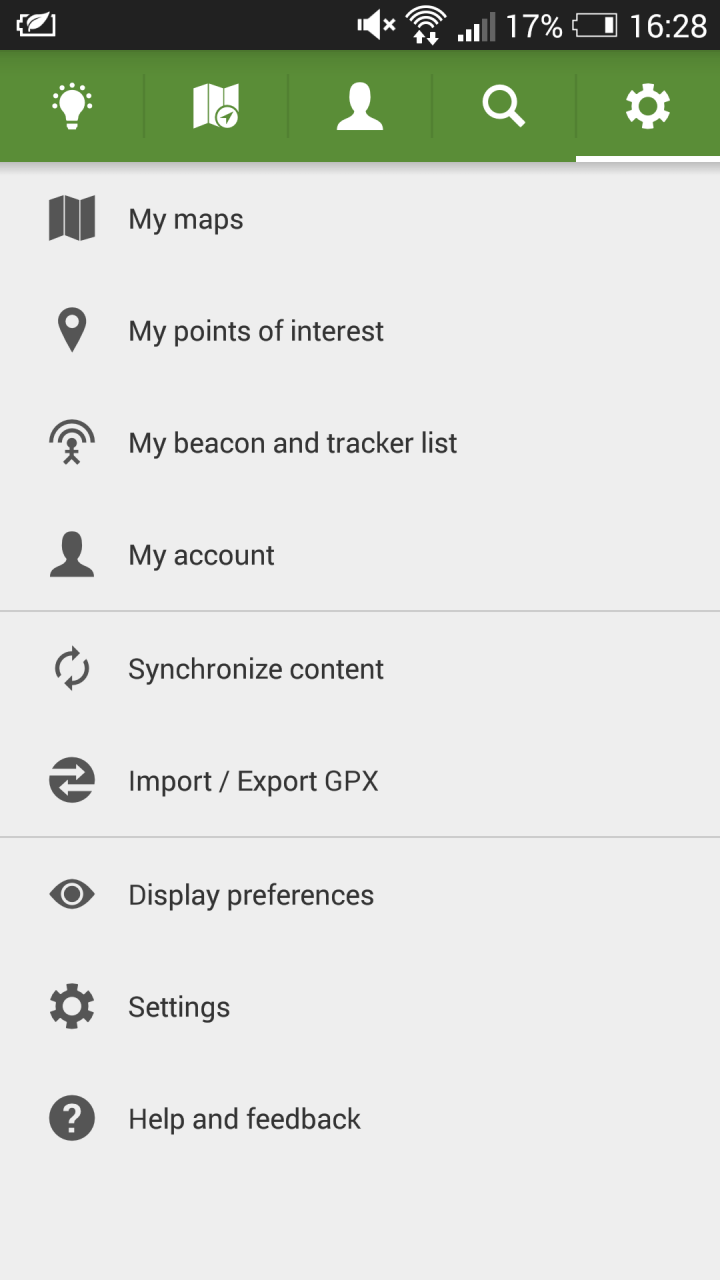Tap the account silhouette icon

click(x=72, y=555)
